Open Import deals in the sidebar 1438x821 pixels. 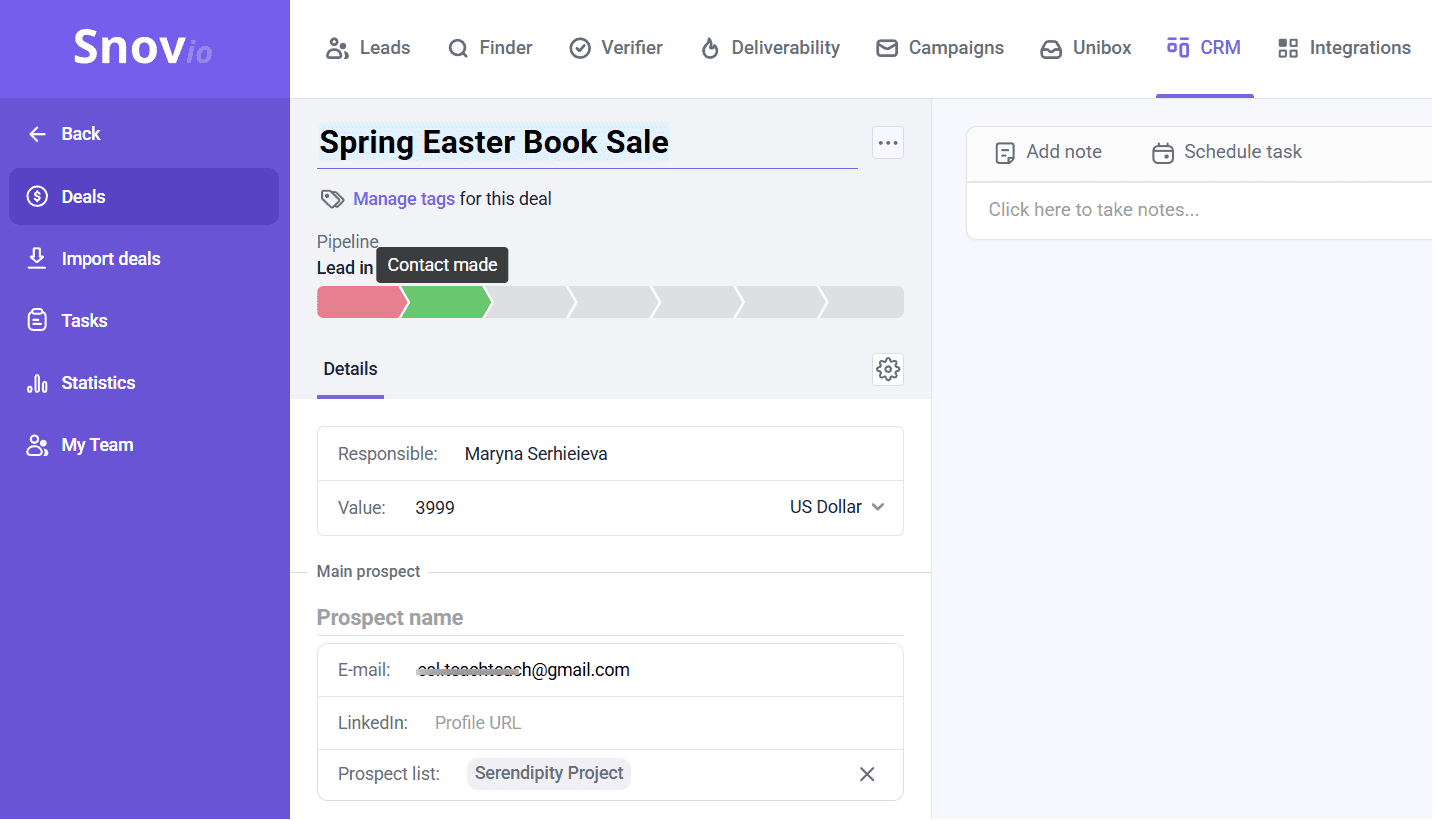click(110, 259)
